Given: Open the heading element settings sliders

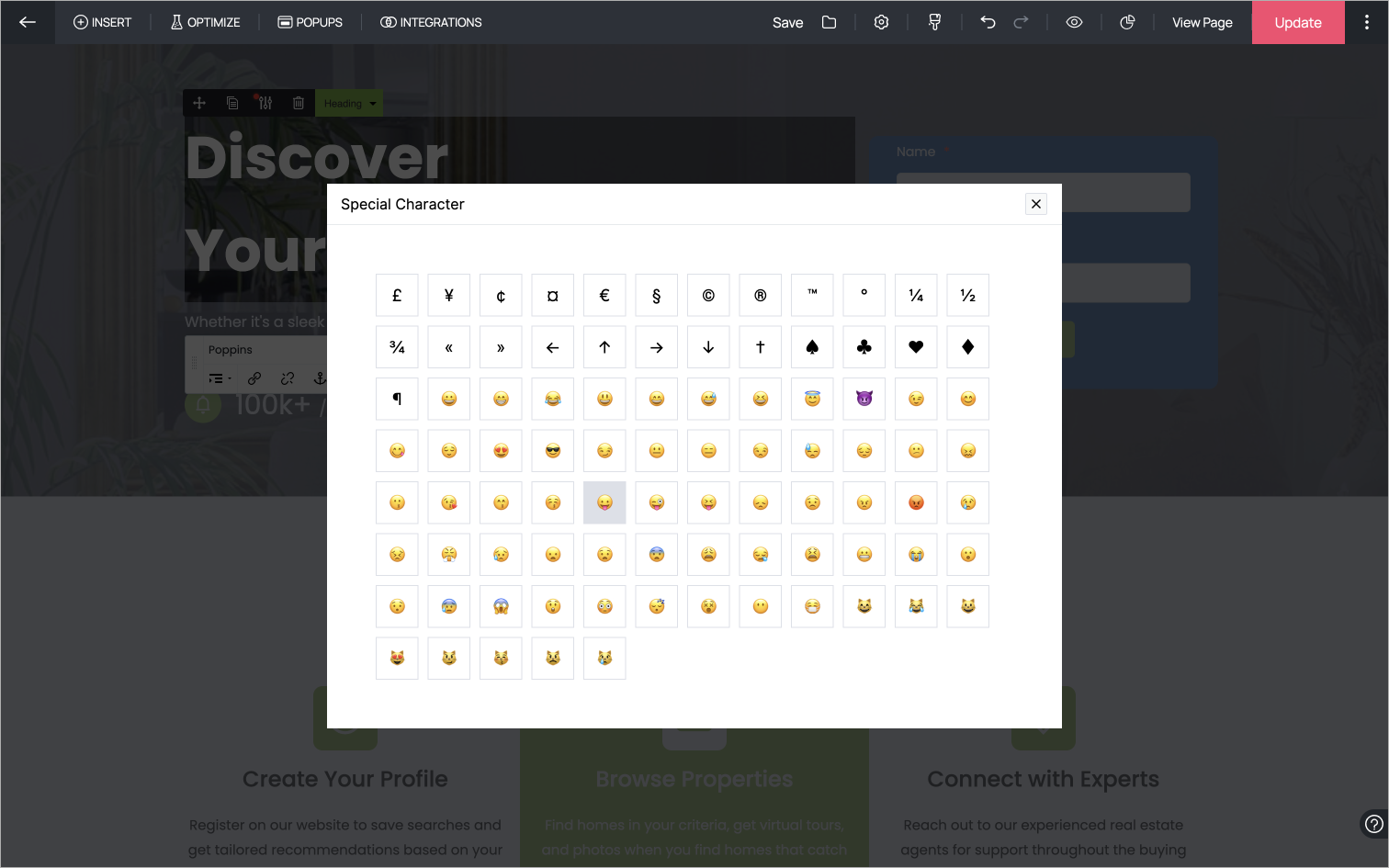Looking at the screenshot, I should pyautogui.click(x=265, y=103).
